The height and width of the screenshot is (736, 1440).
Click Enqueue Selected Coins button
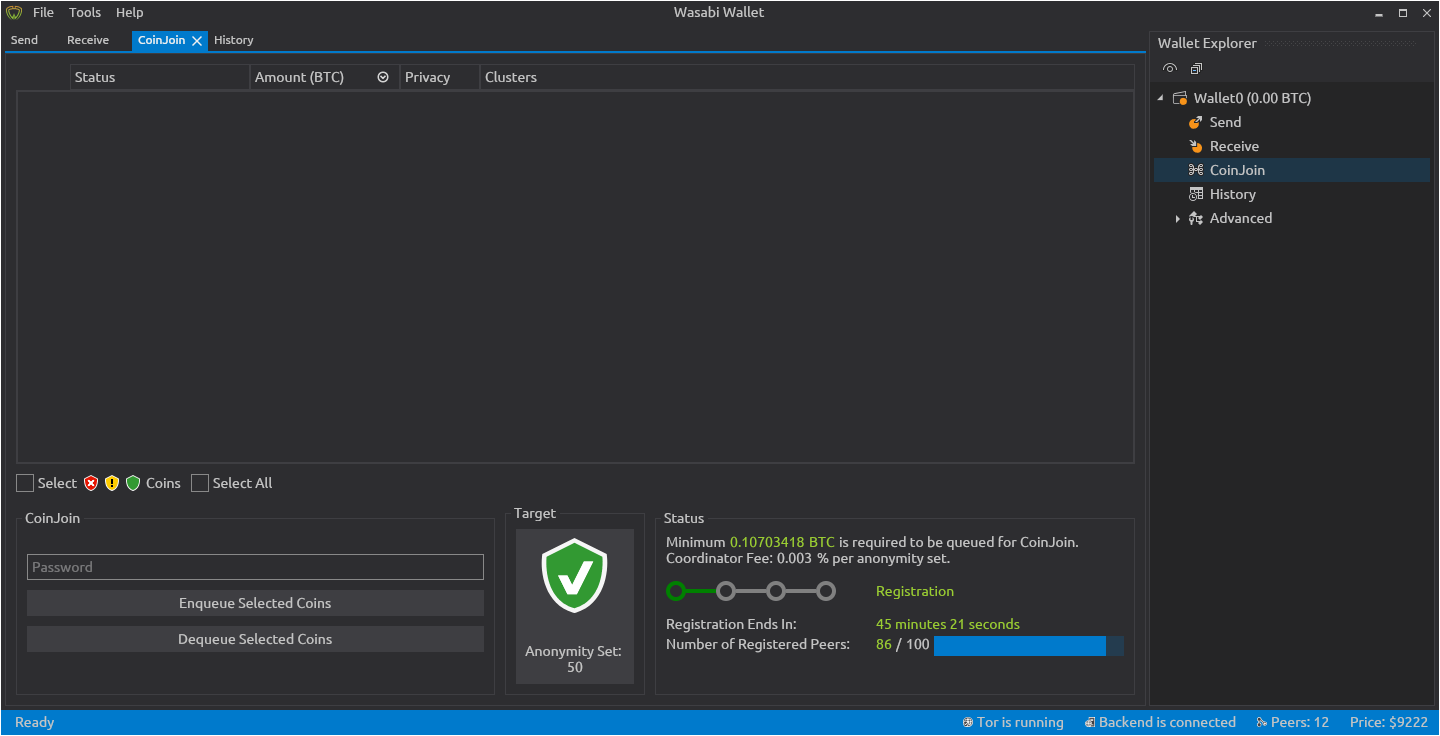pos(255,603)
